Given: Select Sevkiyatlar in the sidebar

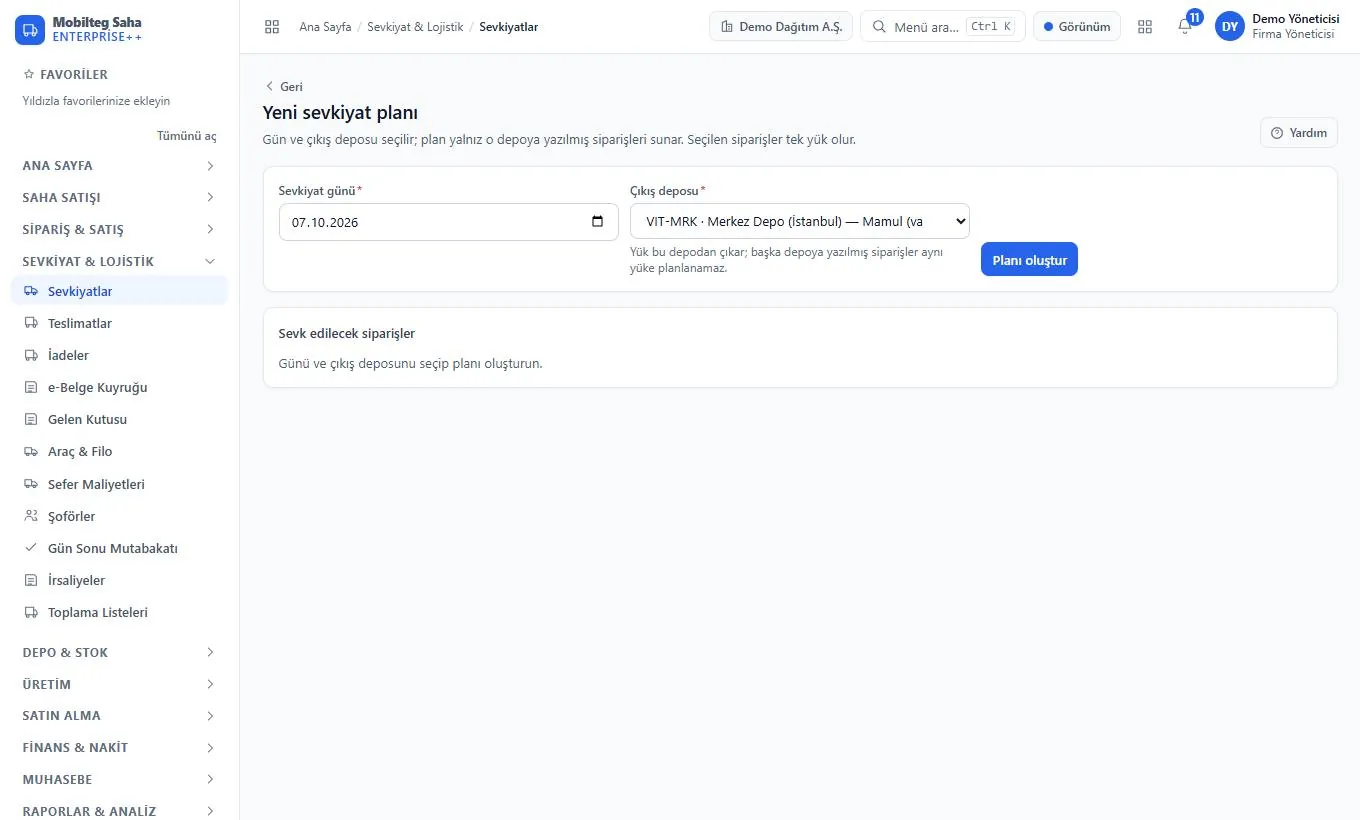Looking at the screenshot, I should 119,291.
